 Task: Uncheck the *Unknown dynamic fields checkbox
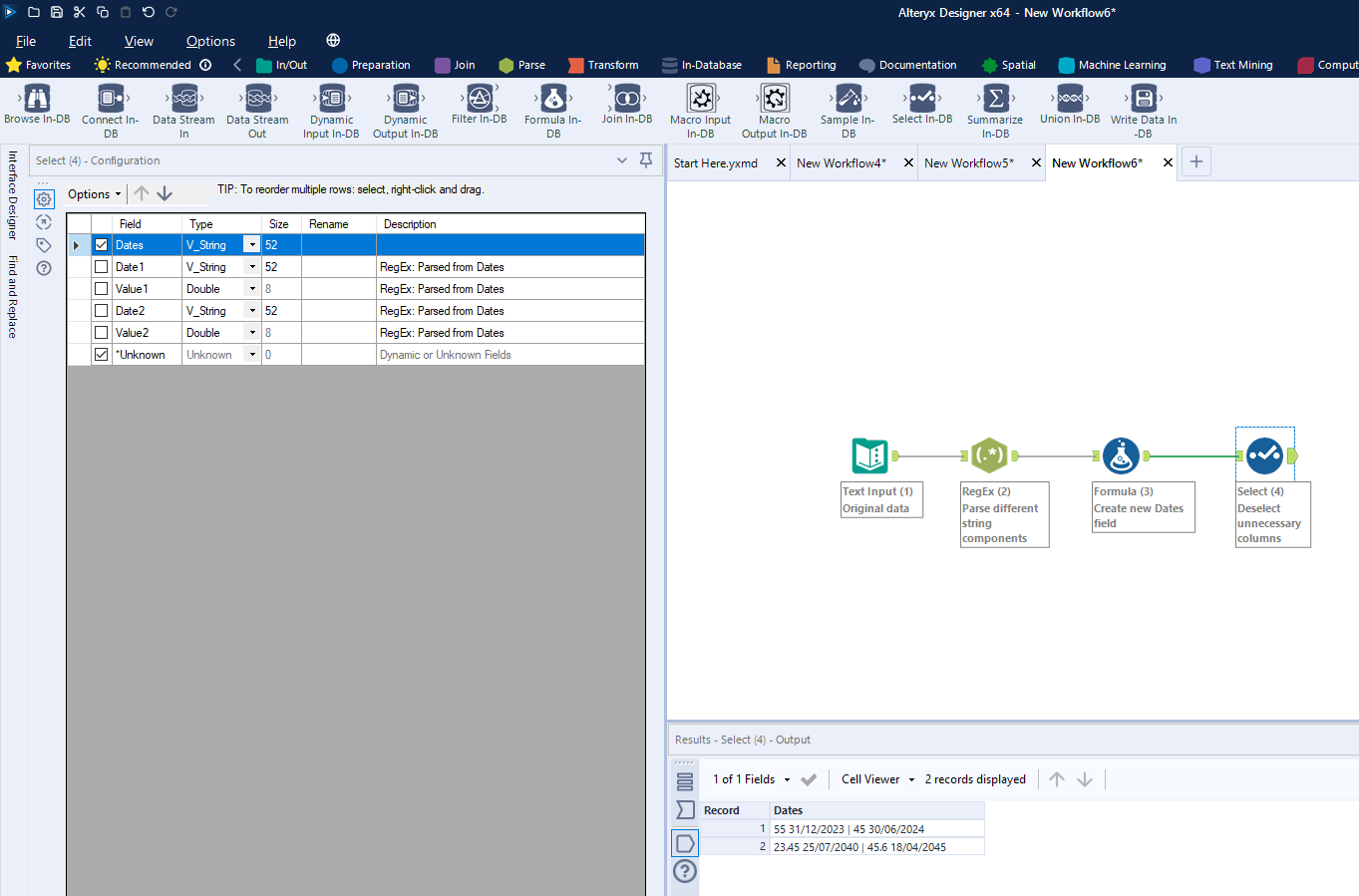[101, 354]
